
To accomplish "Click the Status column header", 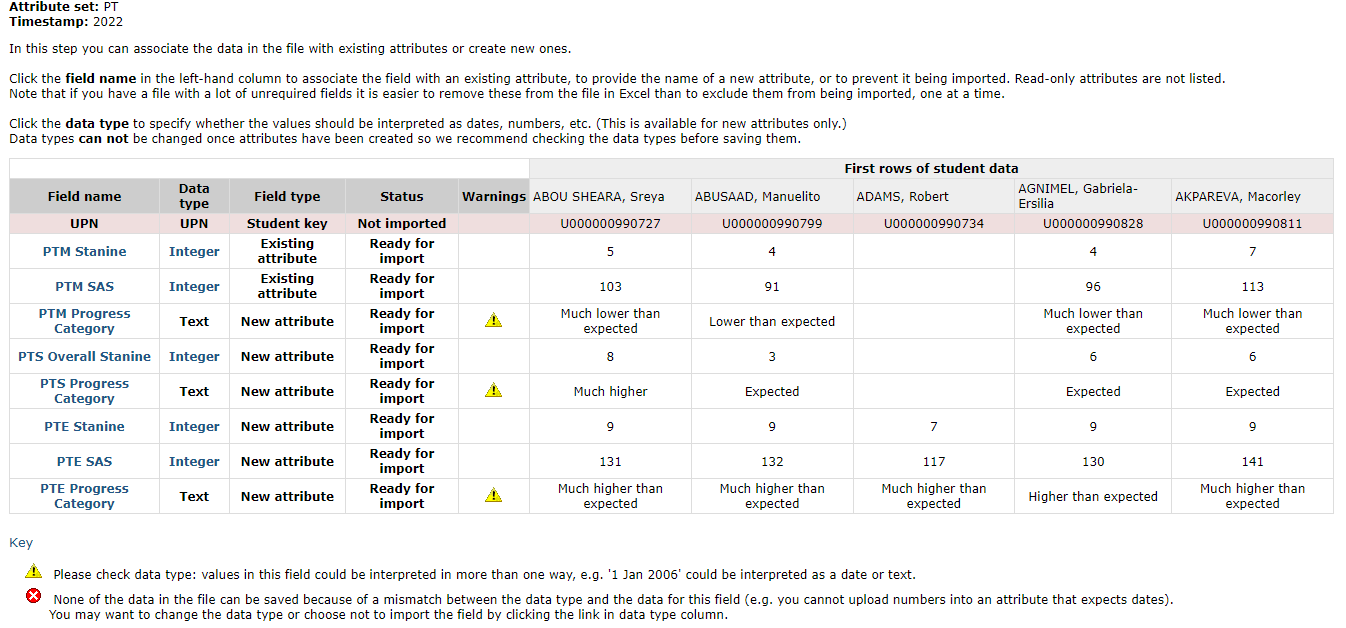I will pyautogui.click(x=402, y=196).
